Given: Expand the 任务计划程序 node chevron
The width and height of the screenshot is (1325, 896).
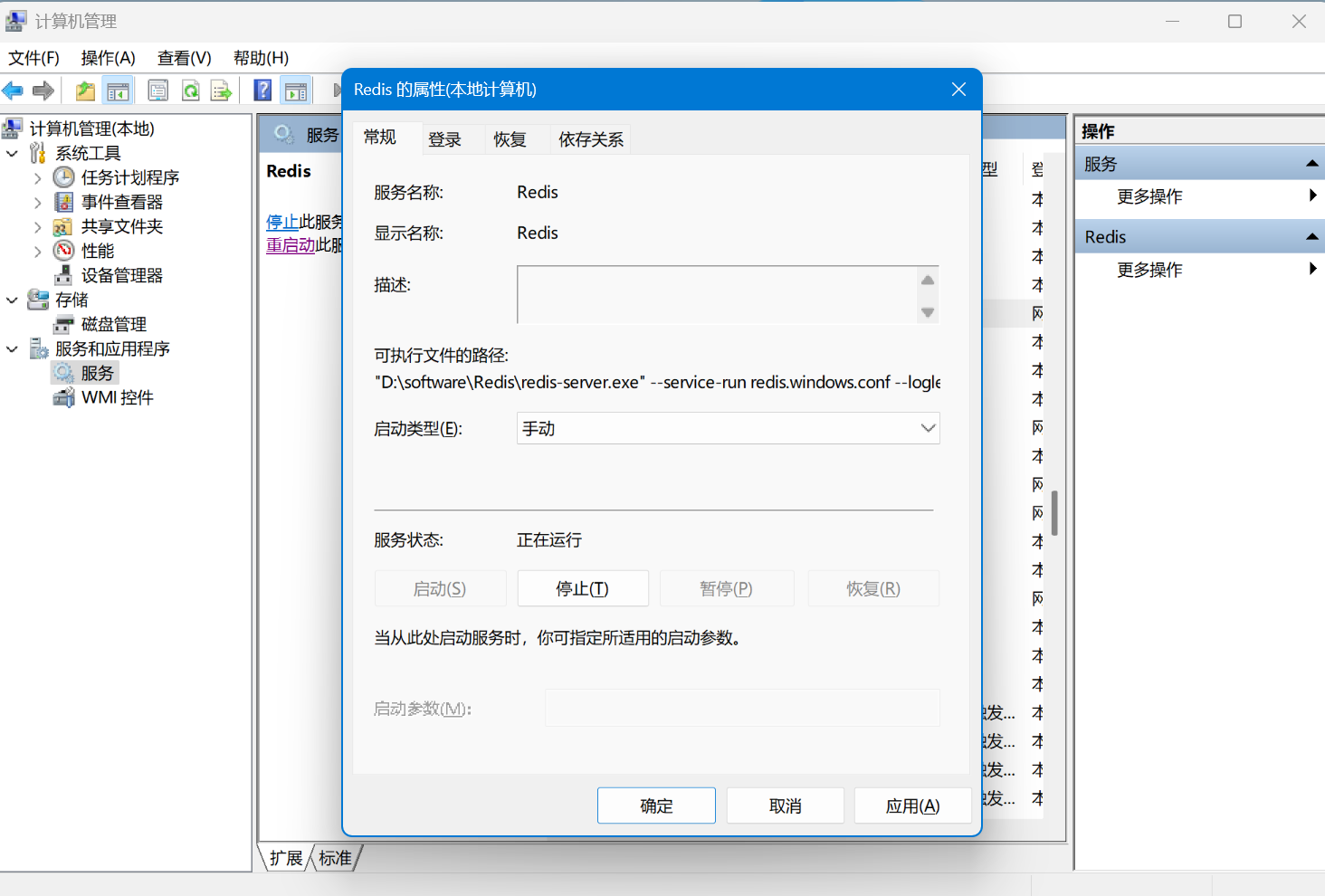Looking at the screenshot, I should [38, 178].
